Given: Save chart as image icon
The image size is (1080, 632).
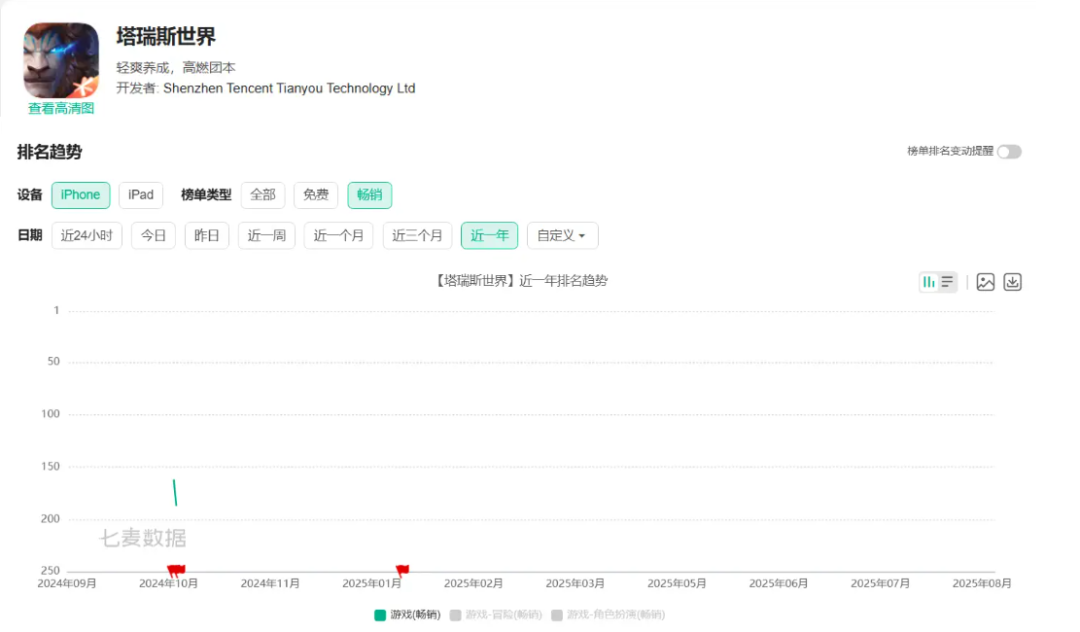Looking at the screenshot, I should [985, 282].
